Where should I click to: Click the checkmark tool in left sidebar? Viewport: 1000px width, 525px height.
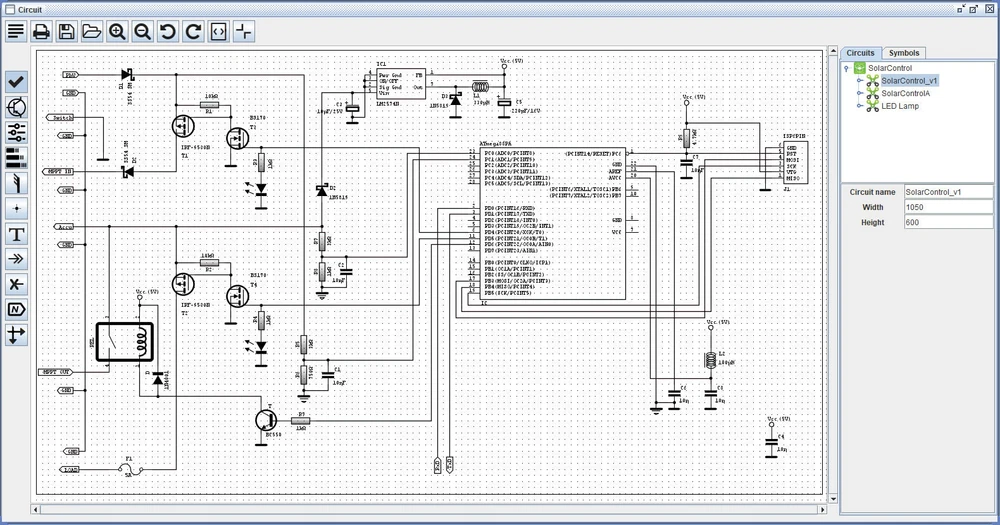[x=16, y=82]
